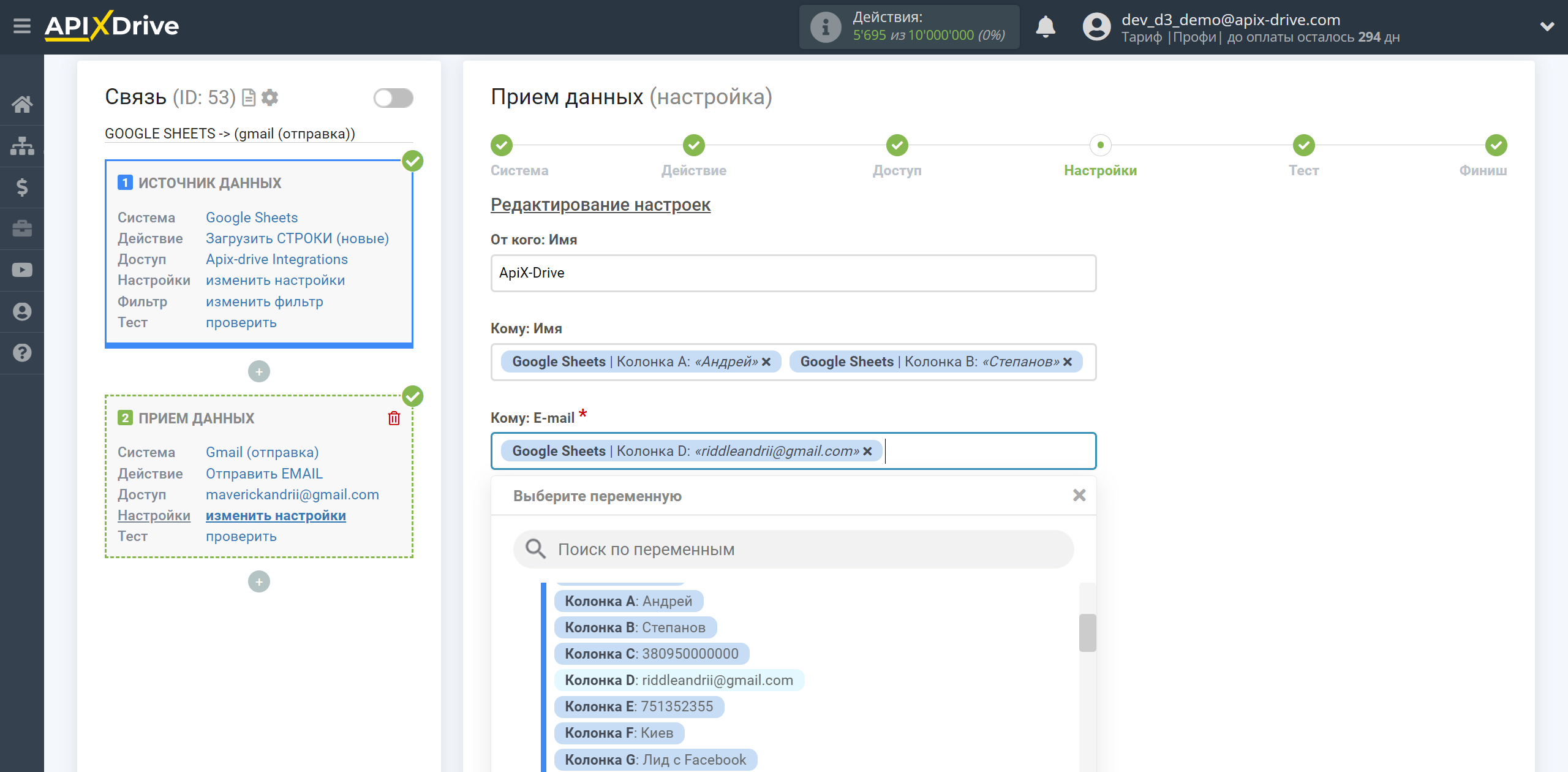This screenshot has width=1568, height=772.
Task: Click ИСТОЧНИК ДАННЫХ block header
Action: point(209,183)
